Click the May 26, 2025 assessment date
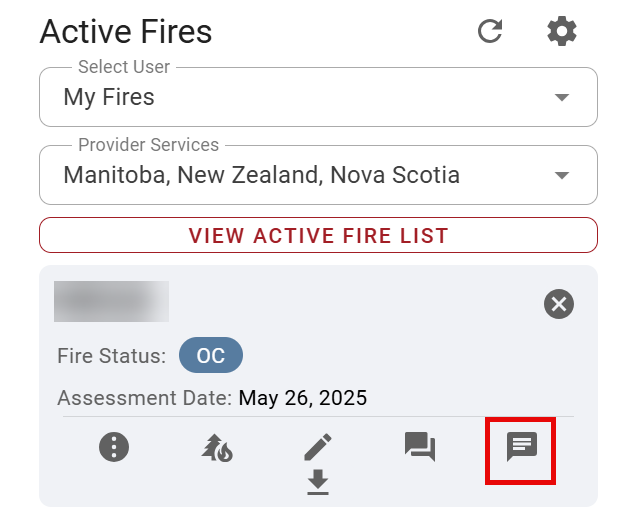This screenshot has height=528, width=634. click(303, 398)
